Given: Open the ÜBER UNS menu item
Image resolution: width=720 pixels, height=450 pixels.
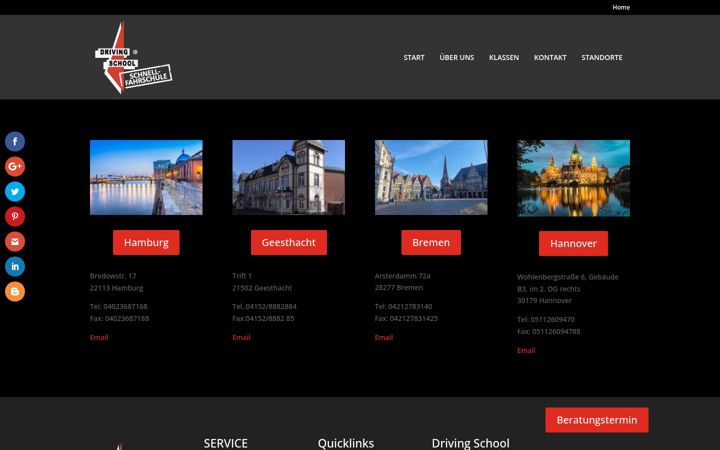Looking at the screenshot, I should pos(456,57).
